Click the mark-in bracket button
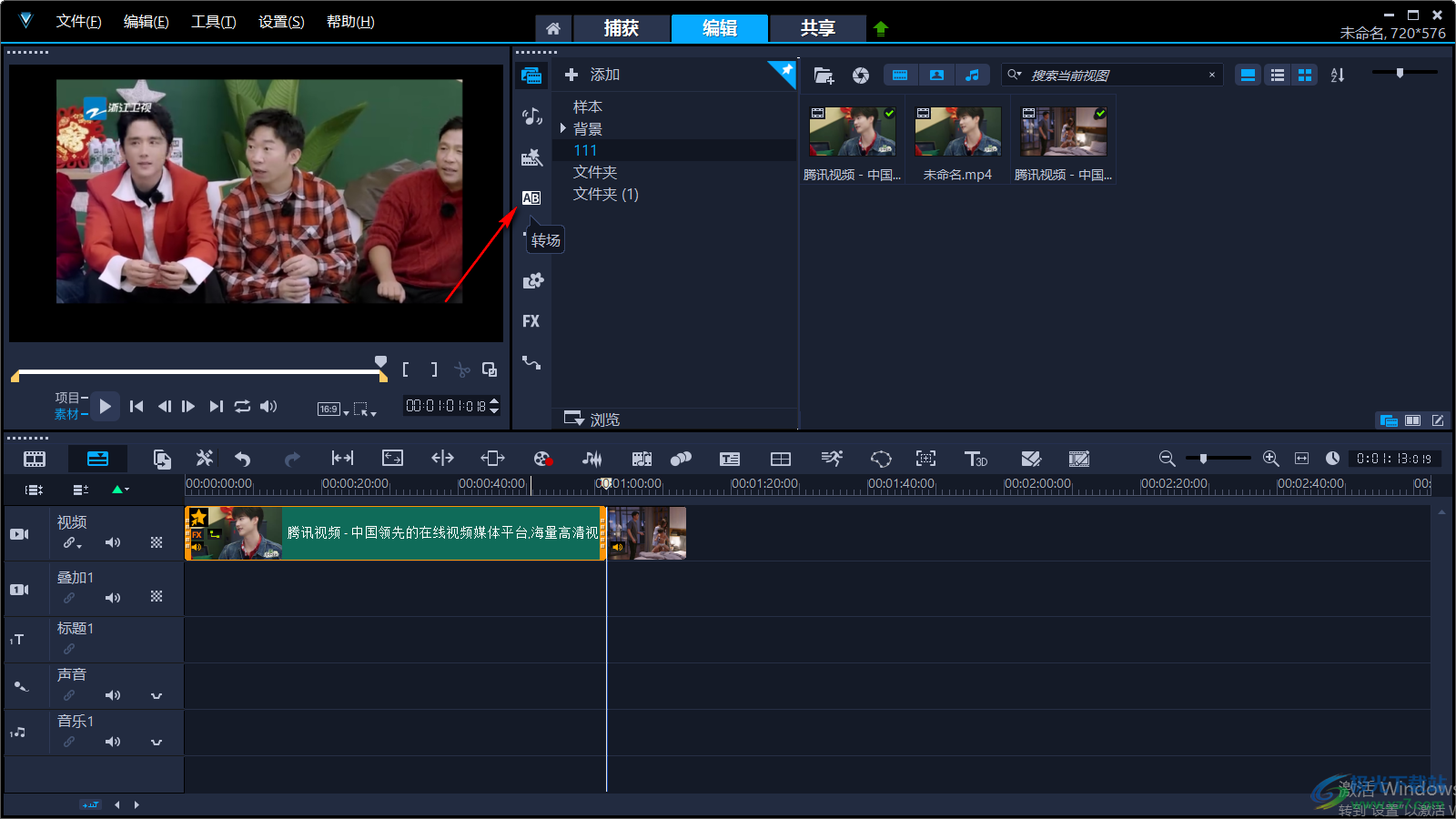This screenshot has height=819, width=1456. point(406,369)
